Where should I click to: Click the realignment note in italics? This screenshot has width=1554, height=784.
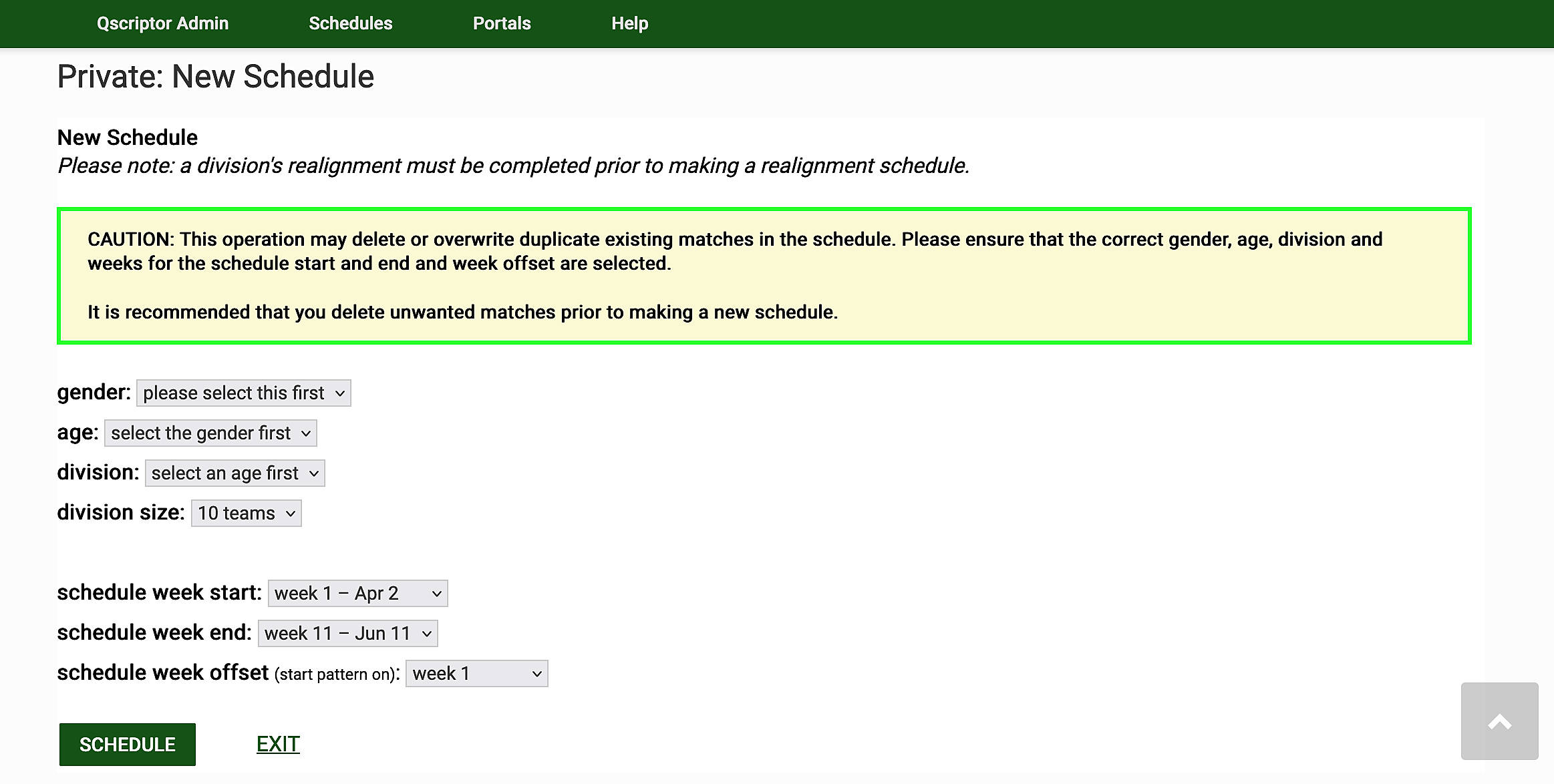[x=513, y=166]
